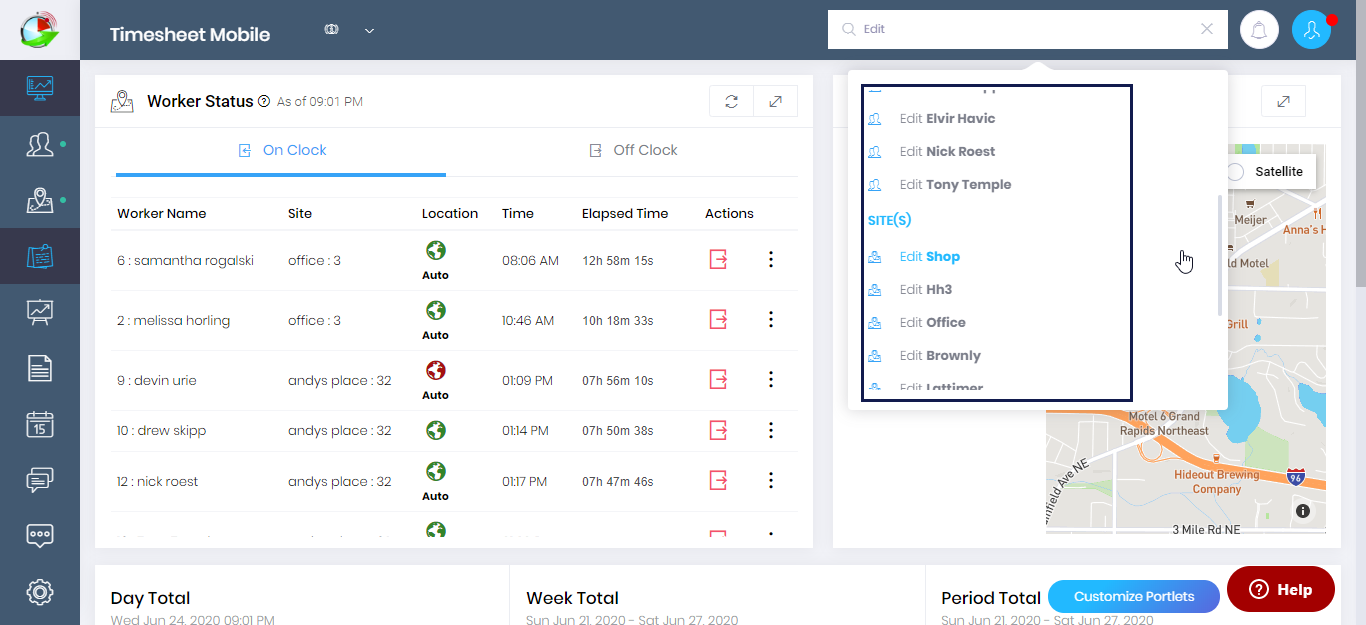Click the money icon beside Timesheet Mobile

pyautogui.click(x=332, y=30)
